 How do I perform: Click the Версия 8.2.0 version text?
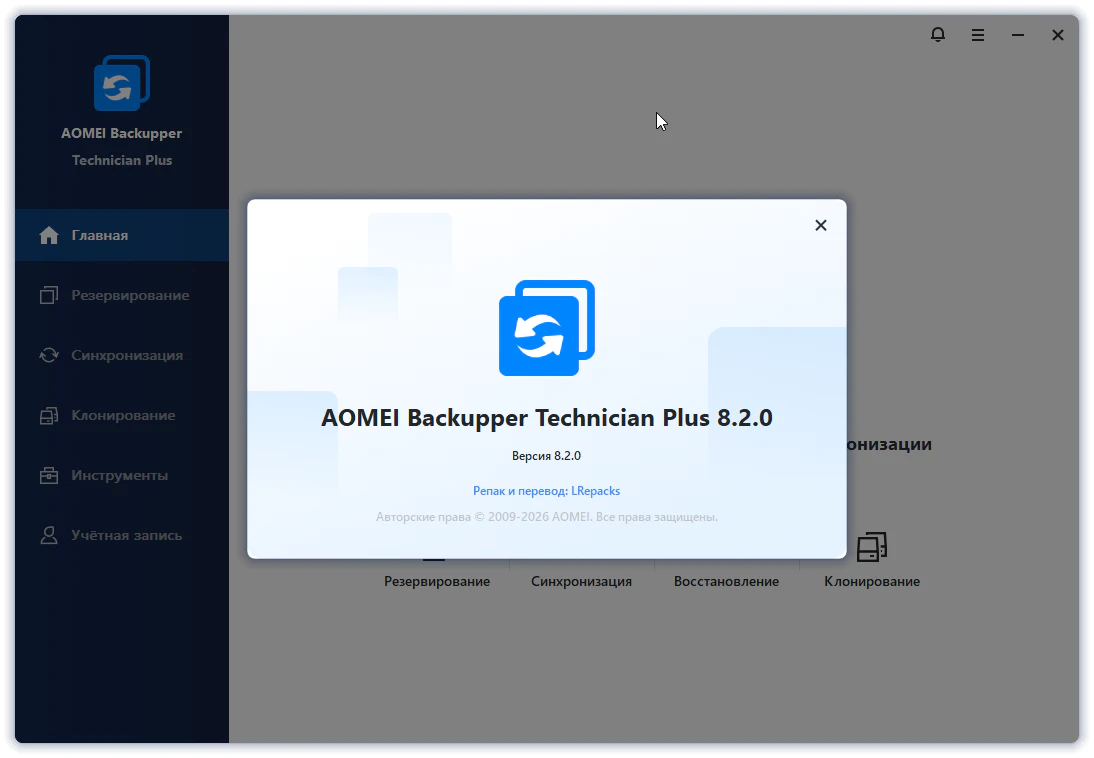[x=546, y=455]
